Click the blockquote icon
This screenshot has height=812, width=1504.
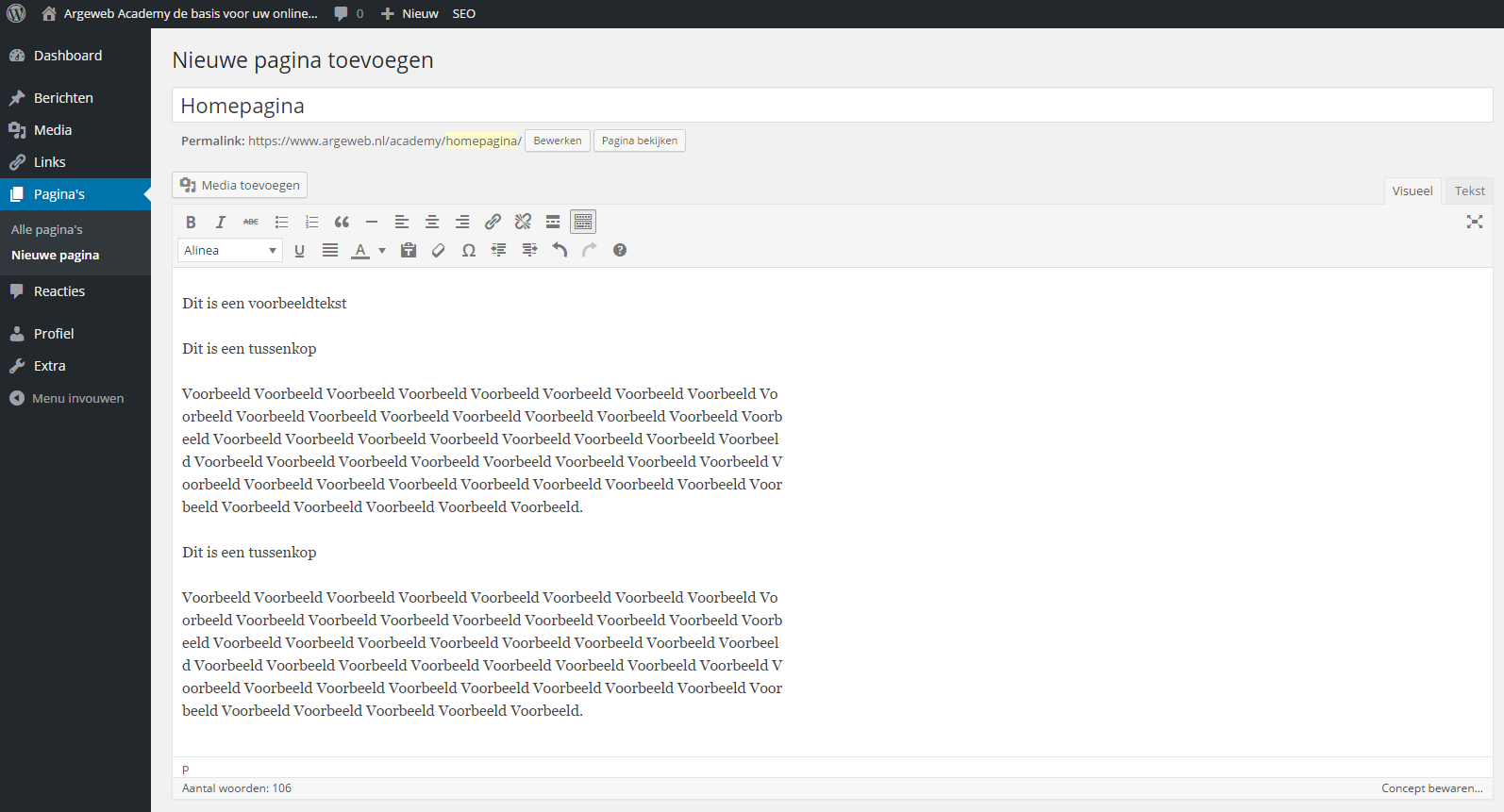point(342,222)
